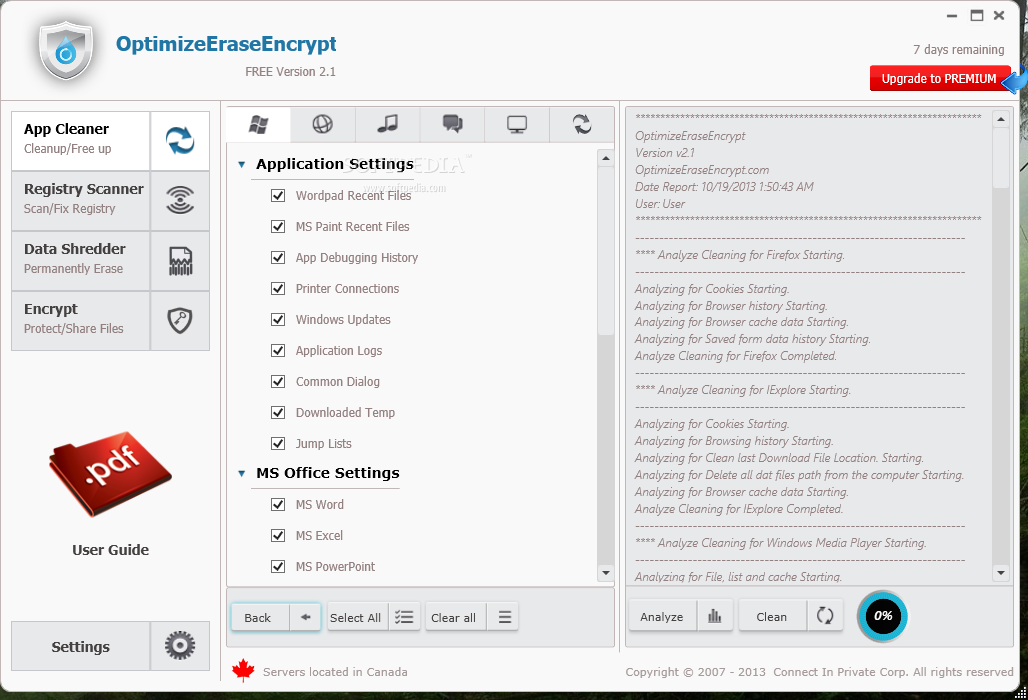Switch to the music note media tab
This screenshot has width=1028, height=700.
tap(387, 124)
